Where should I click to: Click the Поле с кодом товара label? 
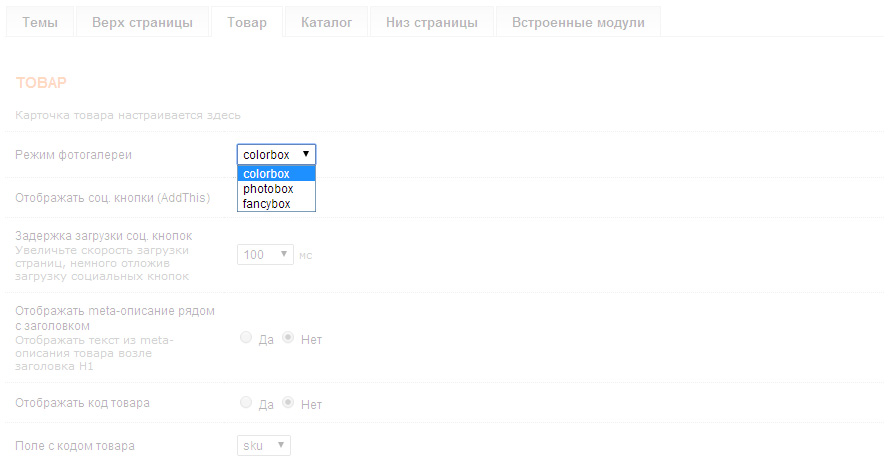tap(75, 445)
